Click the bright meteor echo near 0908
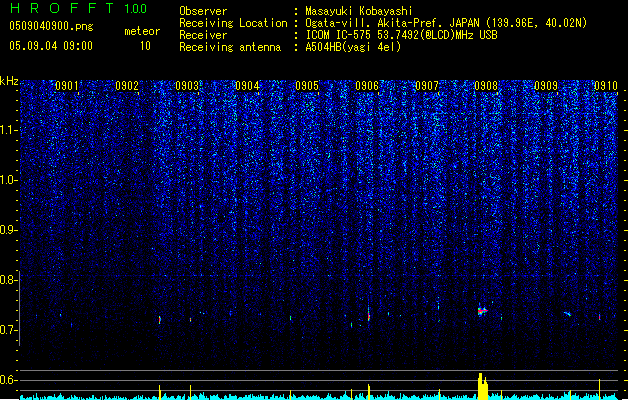This screenshot has height=400, width=629. [482, 311]
